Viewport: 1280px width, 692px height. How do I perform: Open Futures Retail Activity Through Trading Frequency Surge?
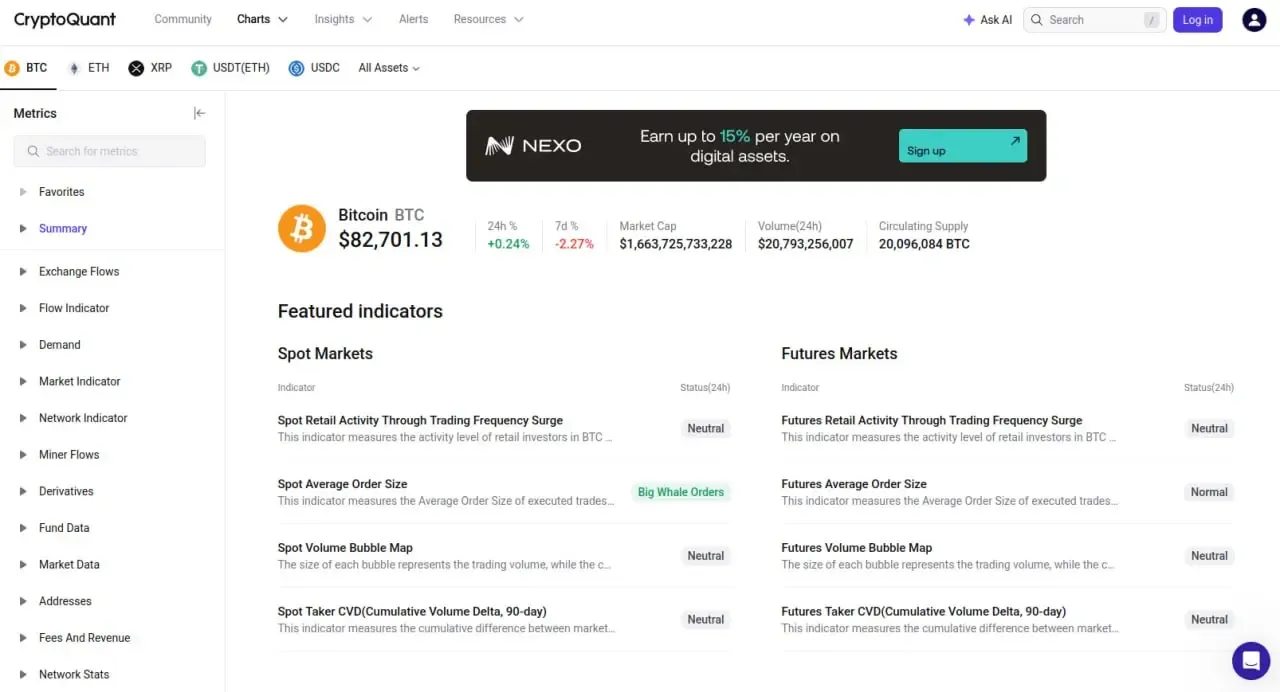931,421
